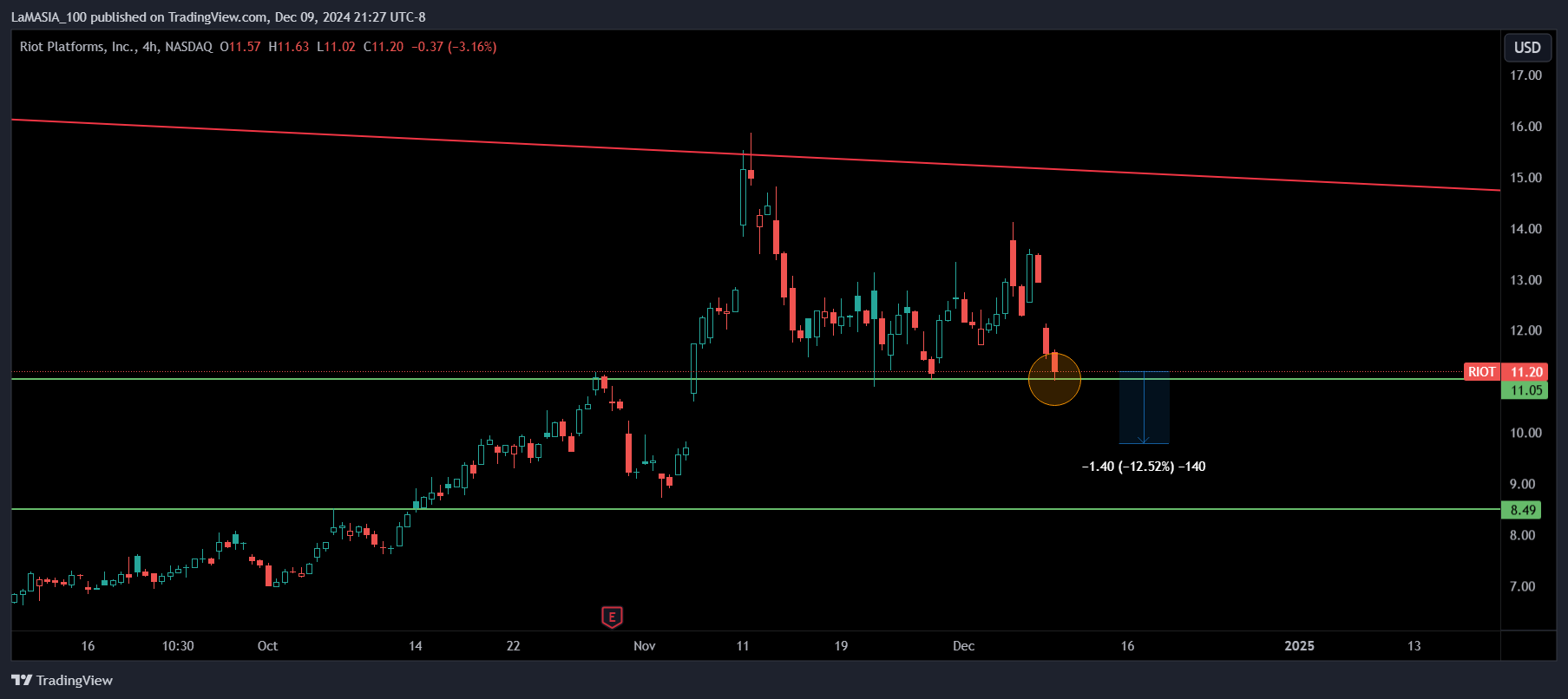Click the 2025 date axis label
The width and height of the screenshot is (1568, 699).
pyautogui.click(x=1299, y=646)
